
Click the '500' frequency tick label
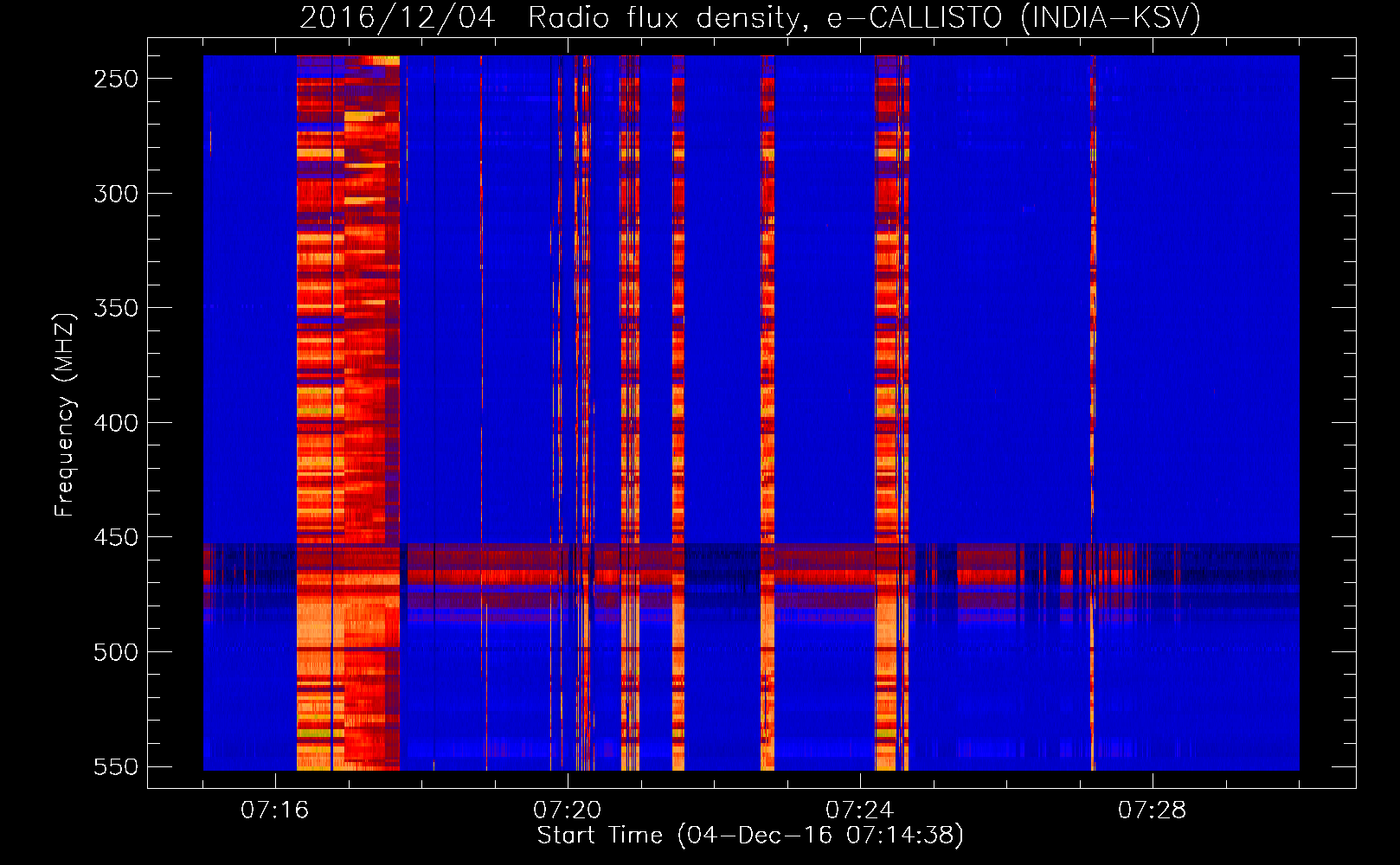116,652
